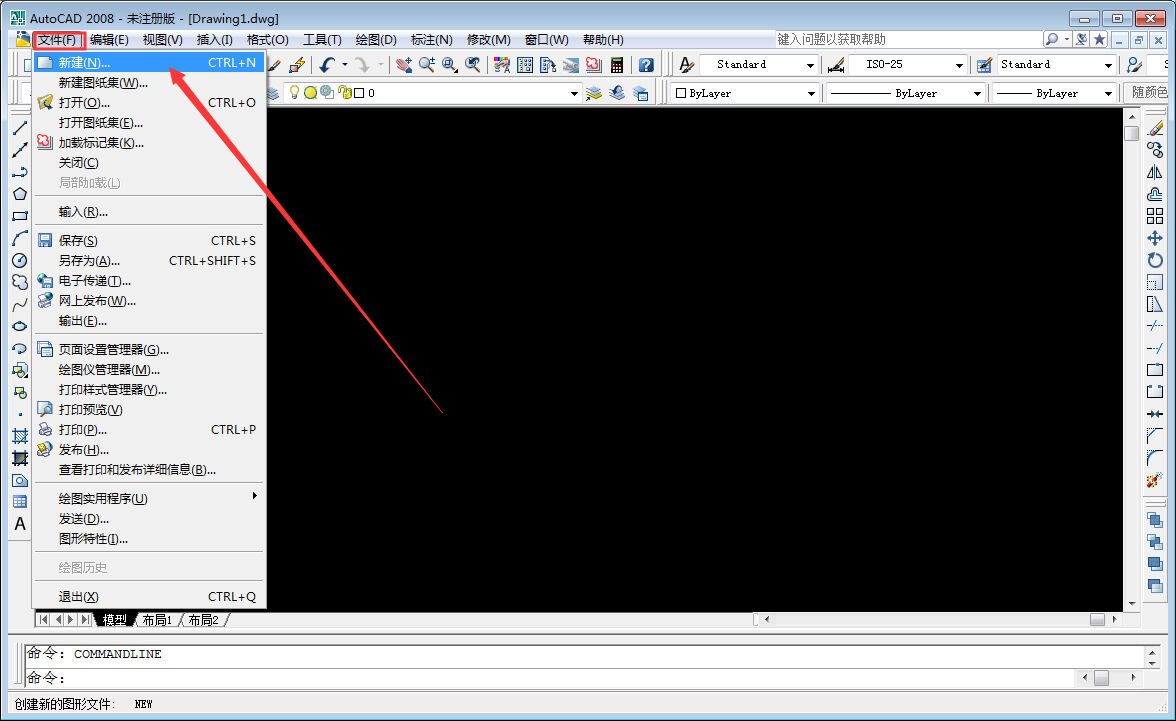Select the Line tool
Screen dimensions: 1176x721
click(20, 130)
